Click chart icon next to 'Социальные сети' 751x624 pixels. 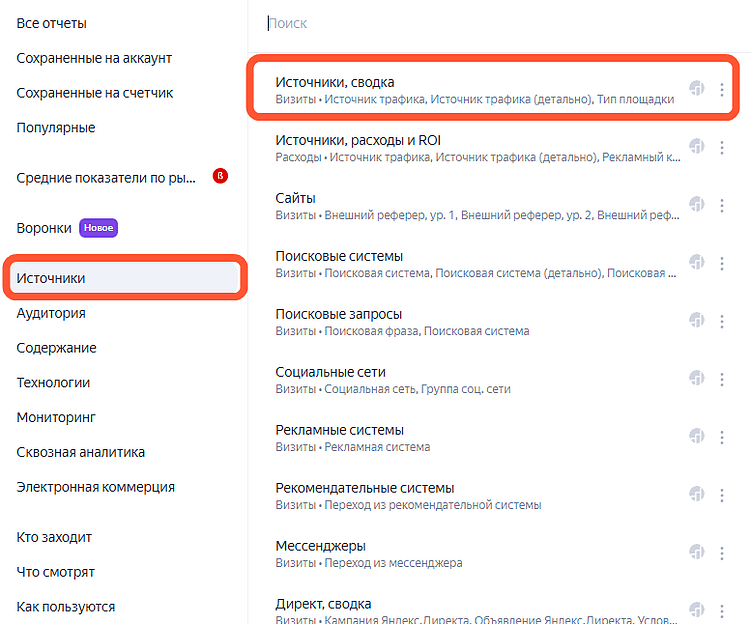pyautogui.click(x=697, y=379)
